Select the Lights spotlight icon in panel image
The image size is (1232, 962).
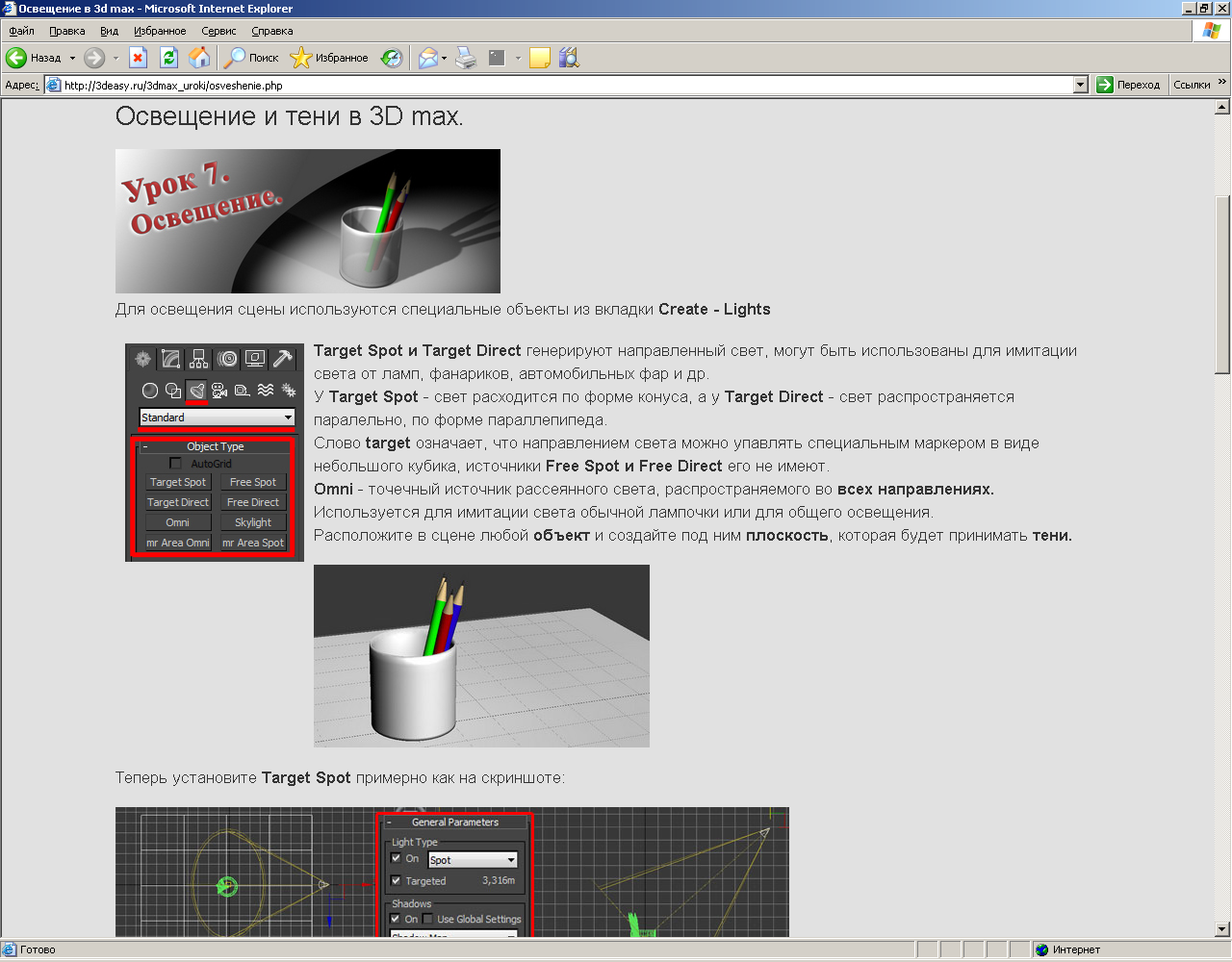[x=196, y=391]
